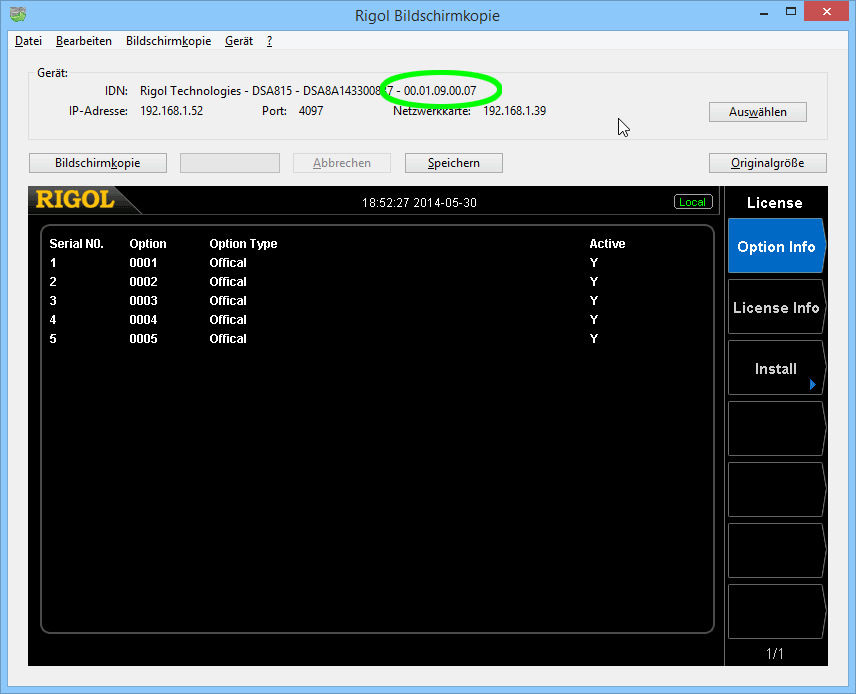Open the ? help menu
The width and height of the screenshot is (856, 694).
(269, 41)
